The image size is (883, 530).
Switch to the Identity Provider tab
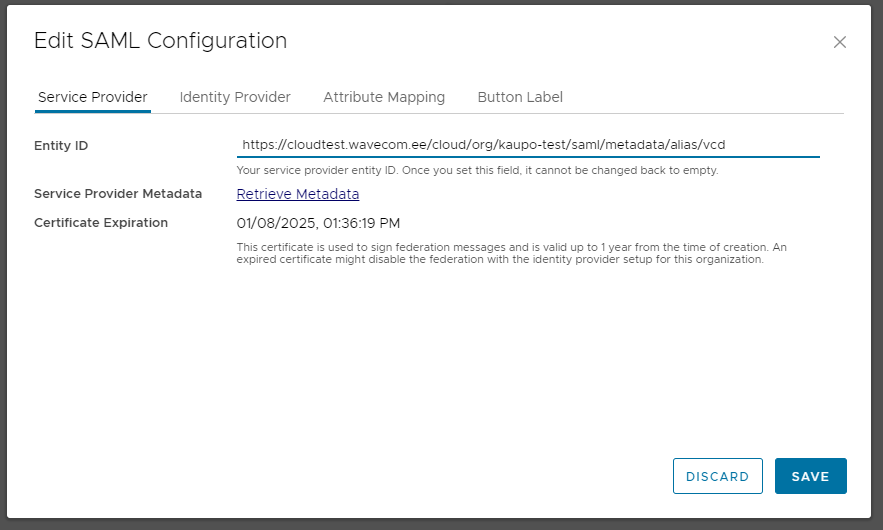235,97
